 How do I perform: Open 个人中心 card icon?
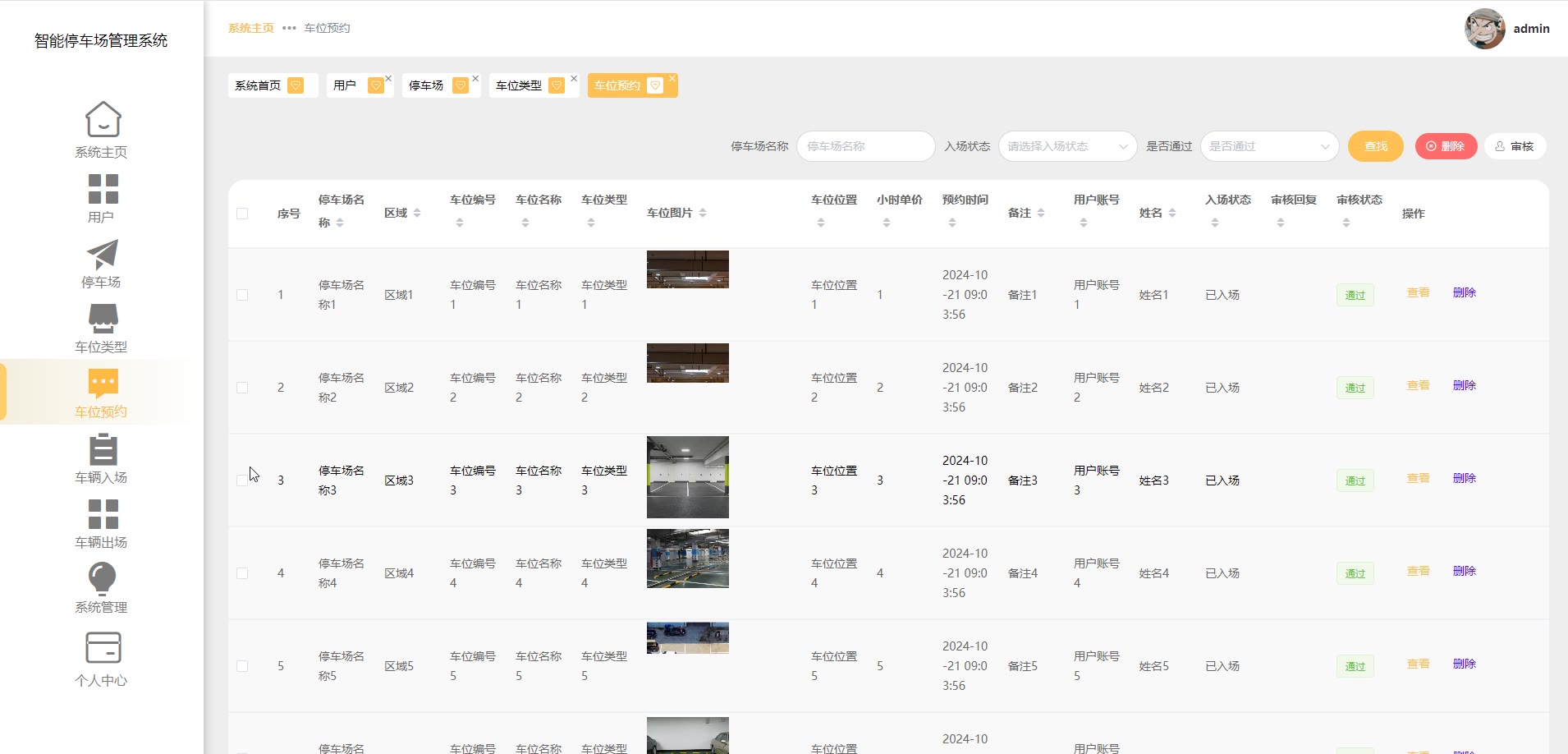click(103, 647)
